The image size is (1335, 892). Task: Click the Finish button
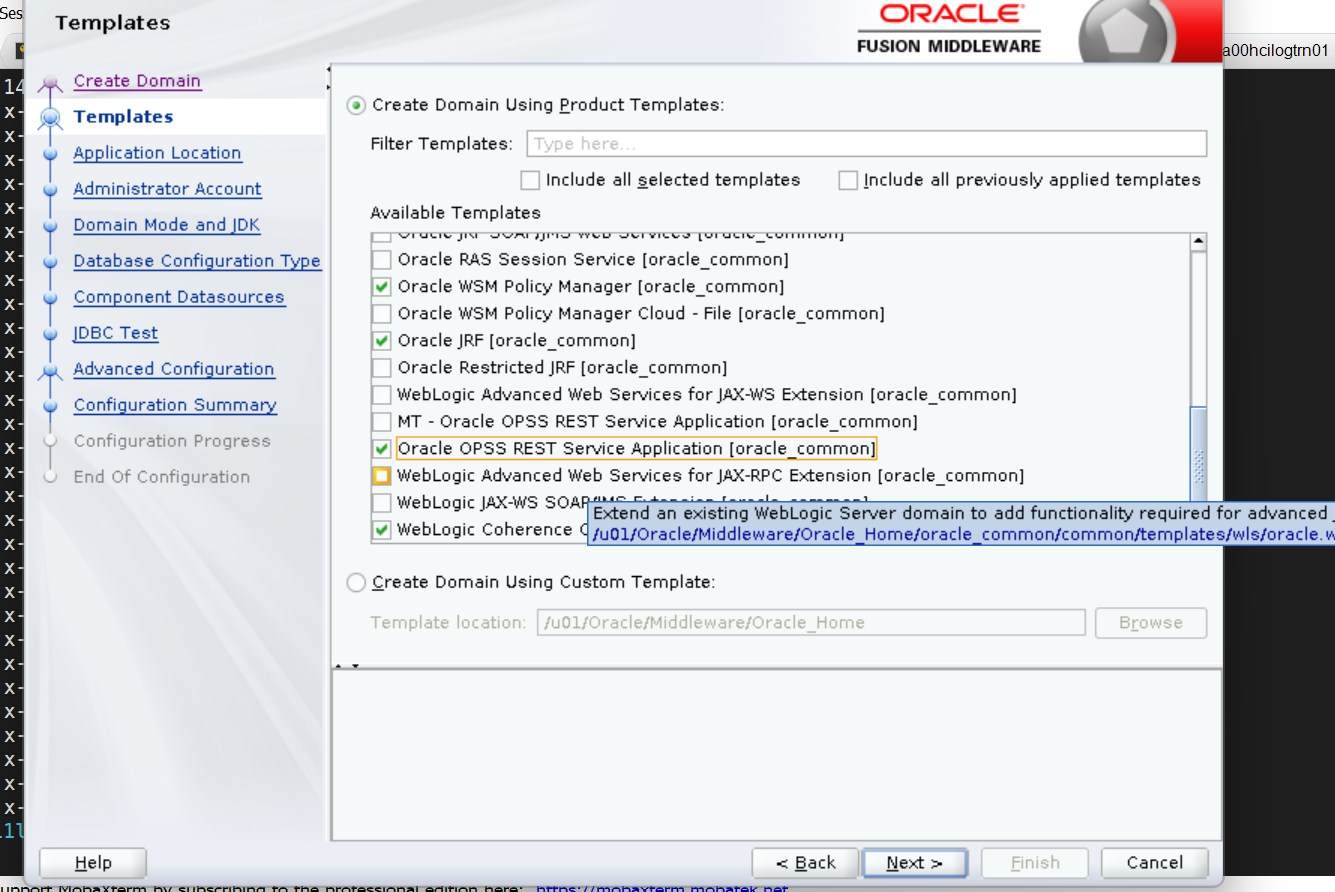pyautogui.click(x=1035, y=863)
